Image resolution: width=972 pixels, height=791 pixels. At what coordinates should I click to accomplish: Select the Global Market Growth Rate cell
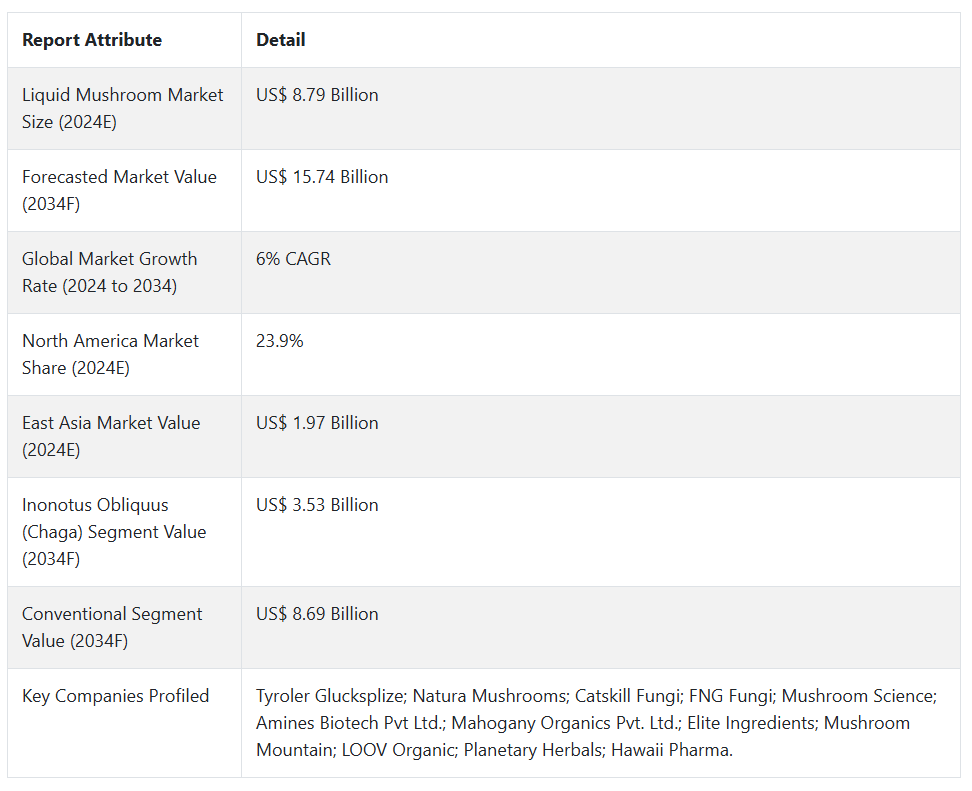pyautogui.click(x=110, y=272)
